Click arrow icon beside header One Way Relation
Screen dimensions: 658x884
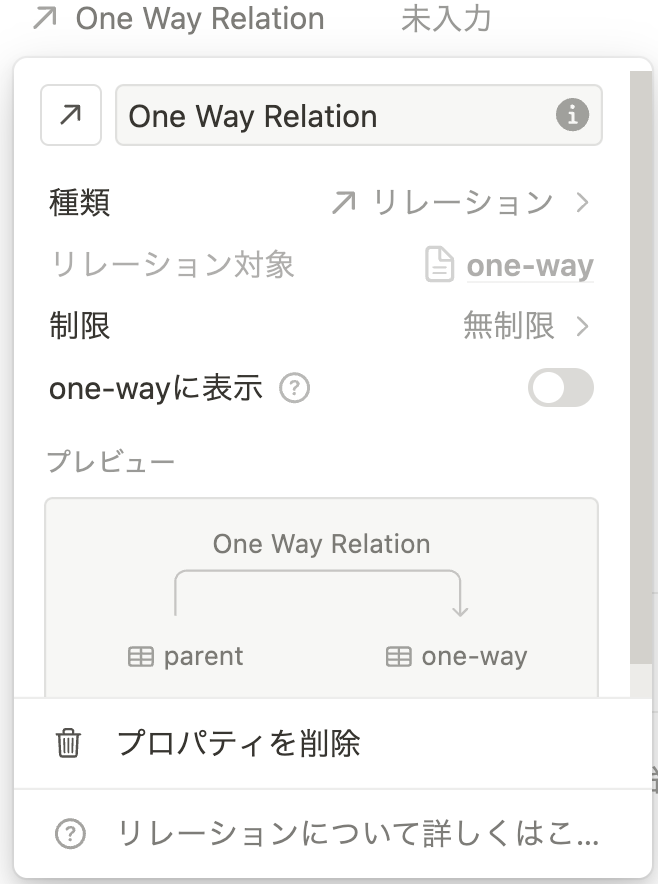click(x=45, y=17)
